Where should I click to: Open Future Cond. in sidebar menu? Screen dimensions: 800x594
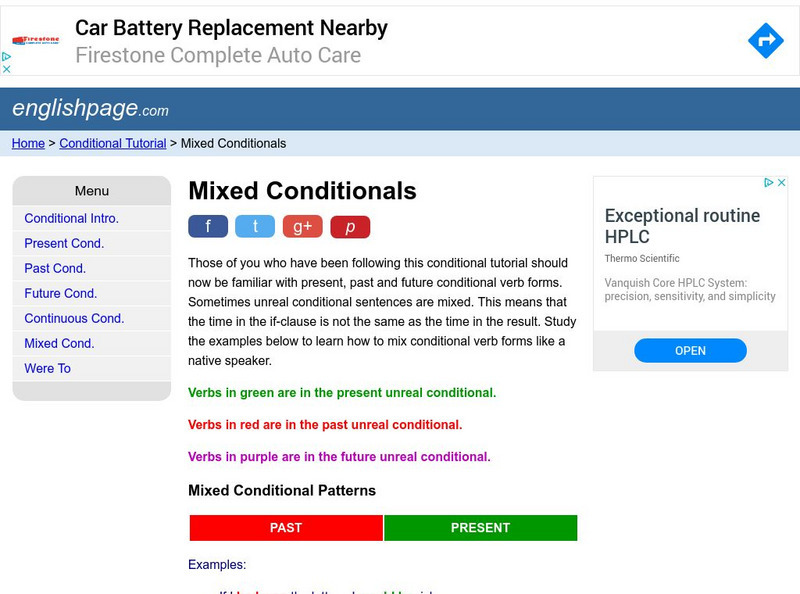[x=61, y=293]
